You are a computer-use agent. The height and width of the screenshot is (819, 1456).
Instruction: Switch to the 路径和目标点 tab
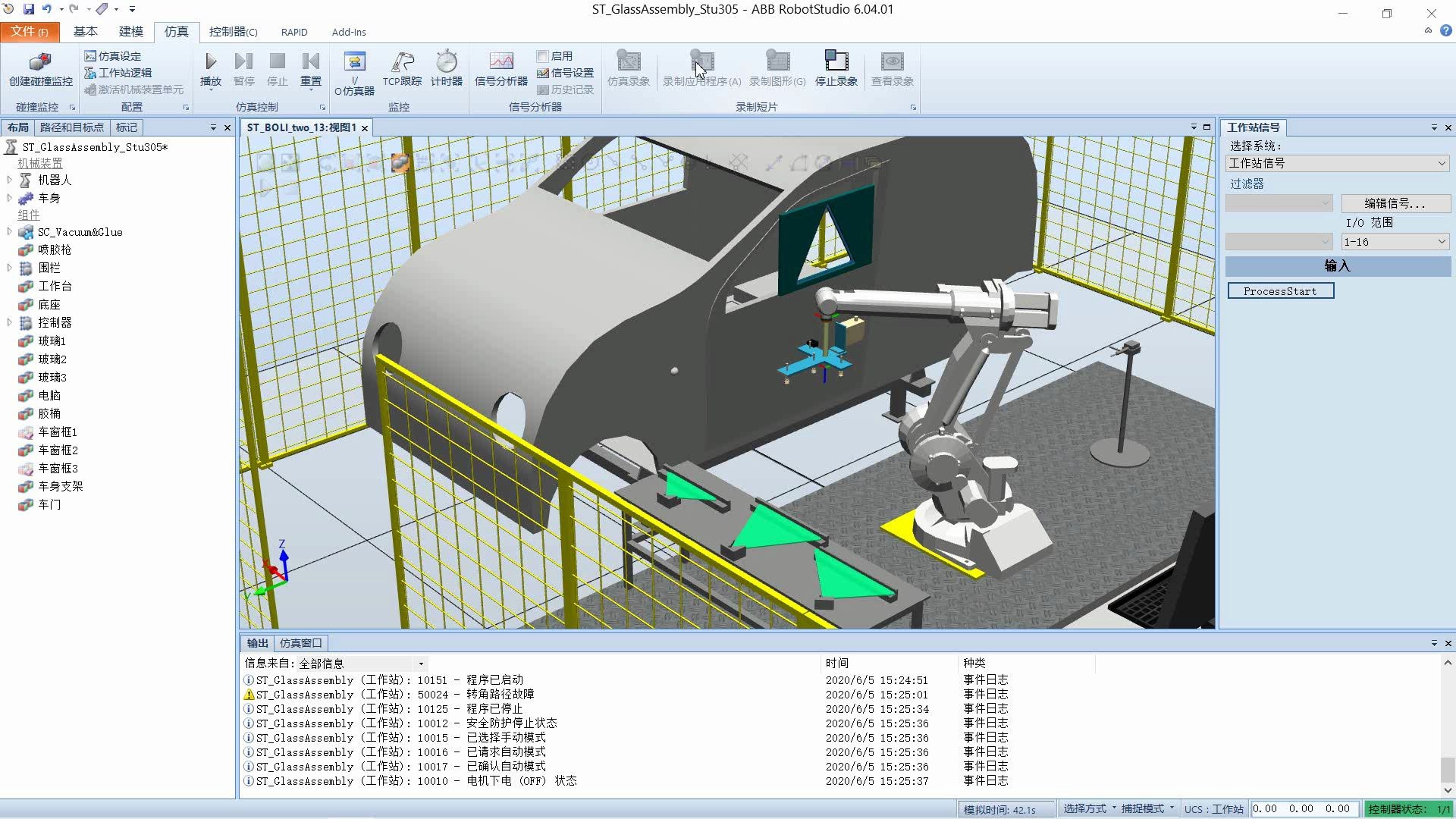tap(71, 127)
